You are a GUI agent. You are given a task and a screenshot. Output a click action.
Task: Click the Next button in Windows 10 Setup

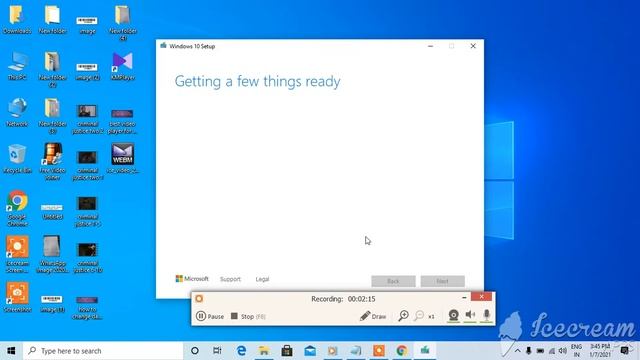(x=442, y=281)
